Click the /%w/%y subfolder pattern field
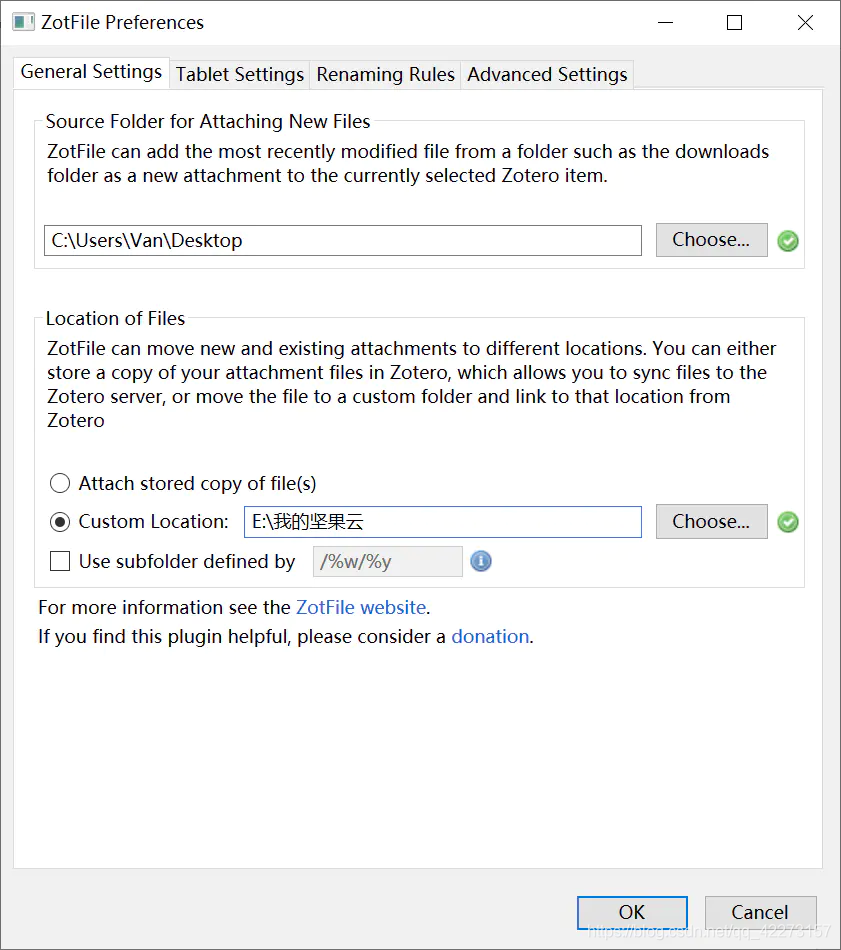Screen dimensions: 841x950 tap(388, 562)
